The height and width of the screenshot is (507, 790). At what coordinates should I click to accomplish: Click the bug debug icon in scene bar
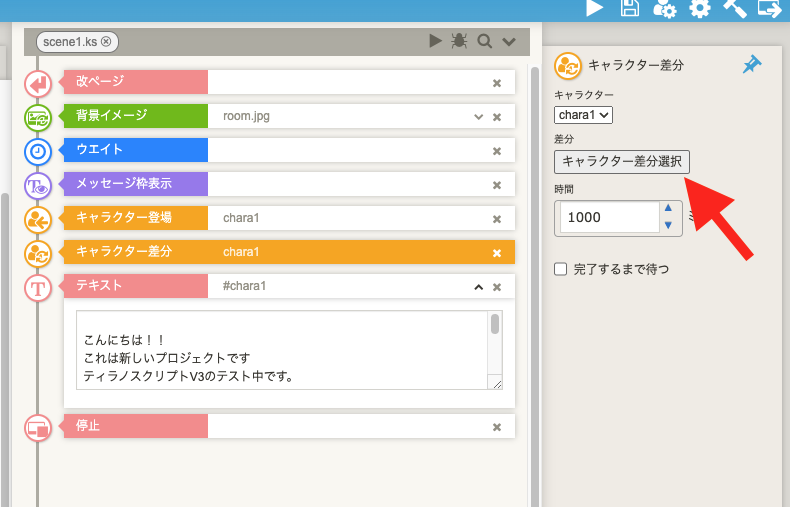pyautogui.click(x=459, y=41)
